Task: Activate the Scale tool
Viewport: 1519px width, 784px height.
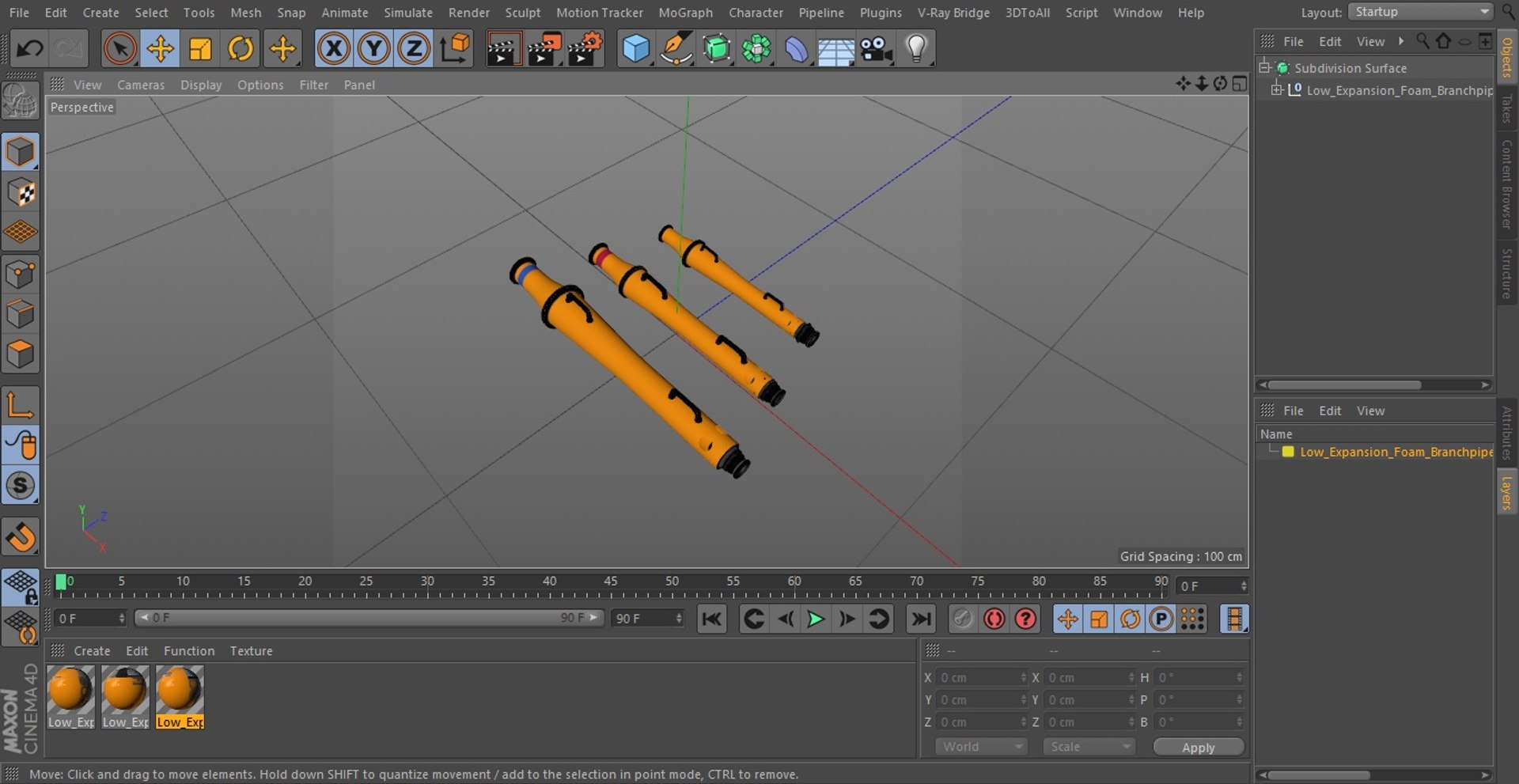Action: (x=200, y=49)
